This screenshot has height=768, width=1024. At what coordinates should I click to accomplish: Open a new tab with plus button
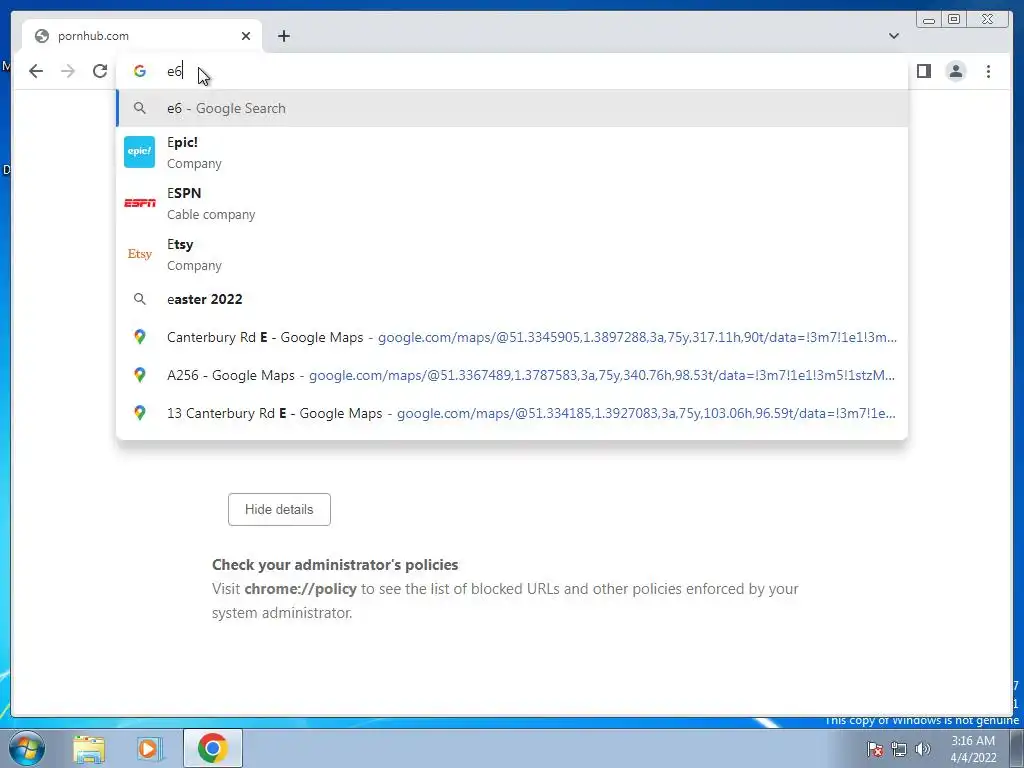(283, 36)
